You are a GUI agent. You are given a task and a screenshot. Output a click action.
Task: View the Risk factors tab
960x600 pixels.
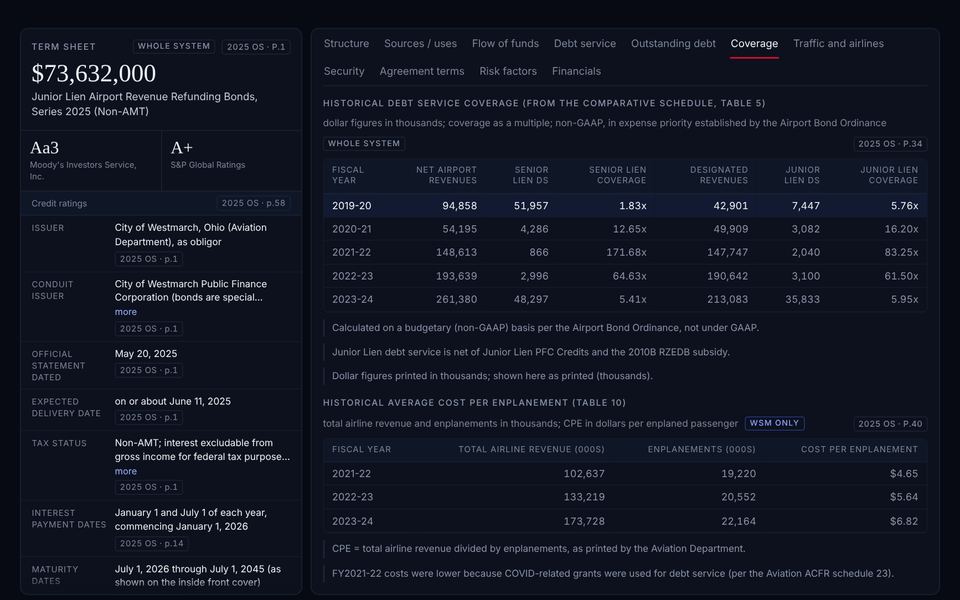coord(508,71)
